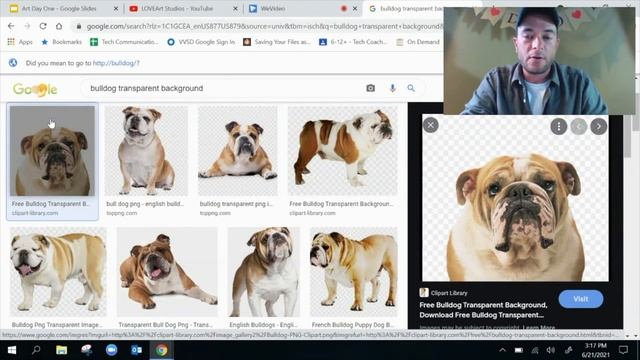The height and width of the screenshot is (360, 640).
Task: Open taskbar search magnifier
Action: click(x=36, y=350)
